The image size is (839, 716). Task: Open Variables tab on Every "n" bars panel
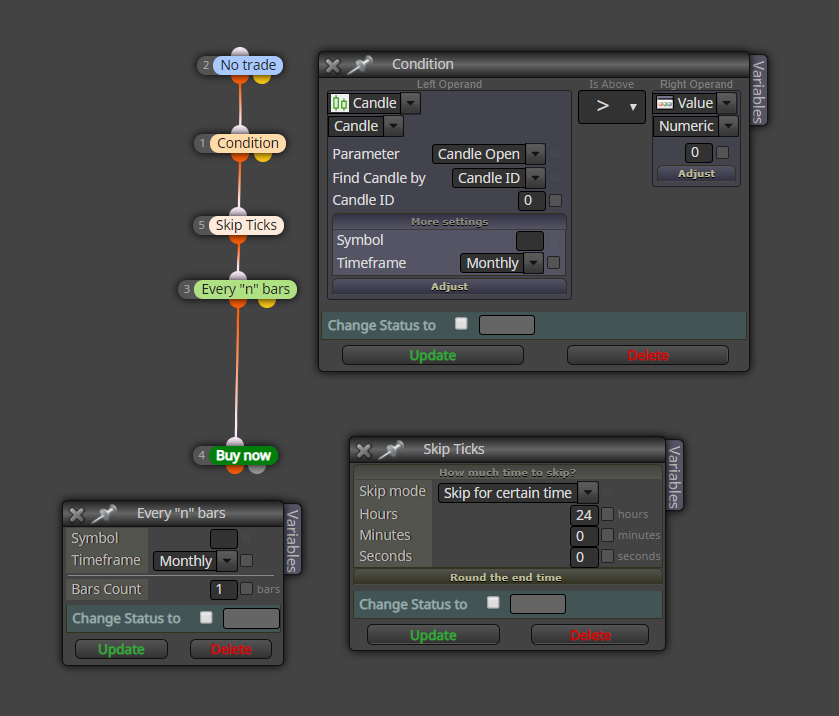(x=292, y=540)
